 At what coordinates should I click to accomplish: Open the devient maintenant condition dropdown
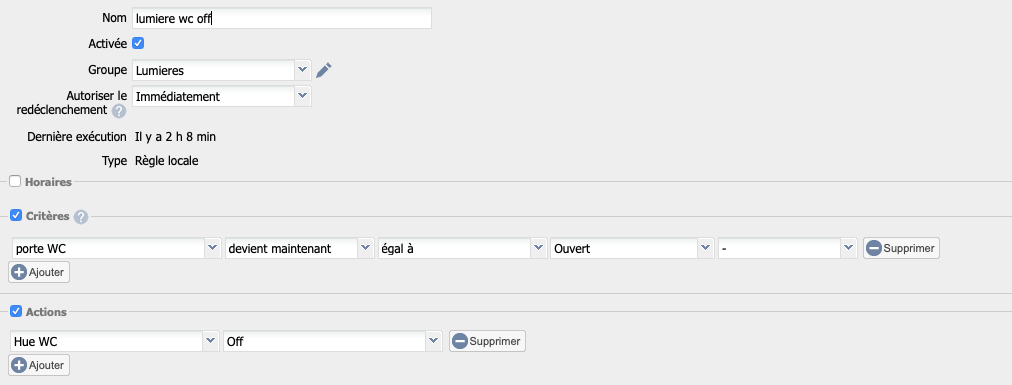299,248
